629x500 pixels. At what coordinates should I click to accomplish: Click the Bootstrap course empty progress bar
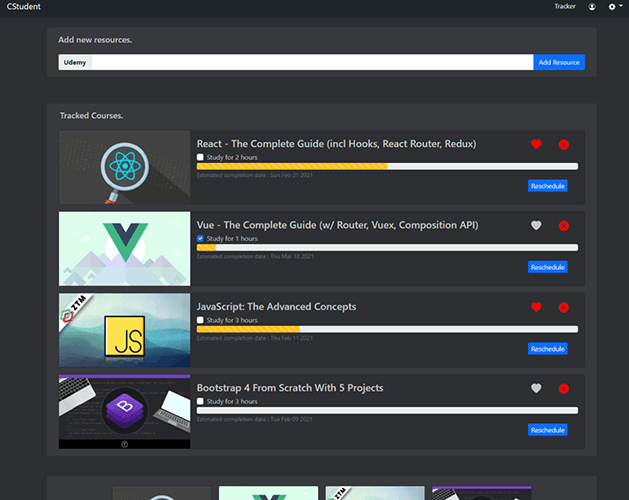click(x=387, y=410)
